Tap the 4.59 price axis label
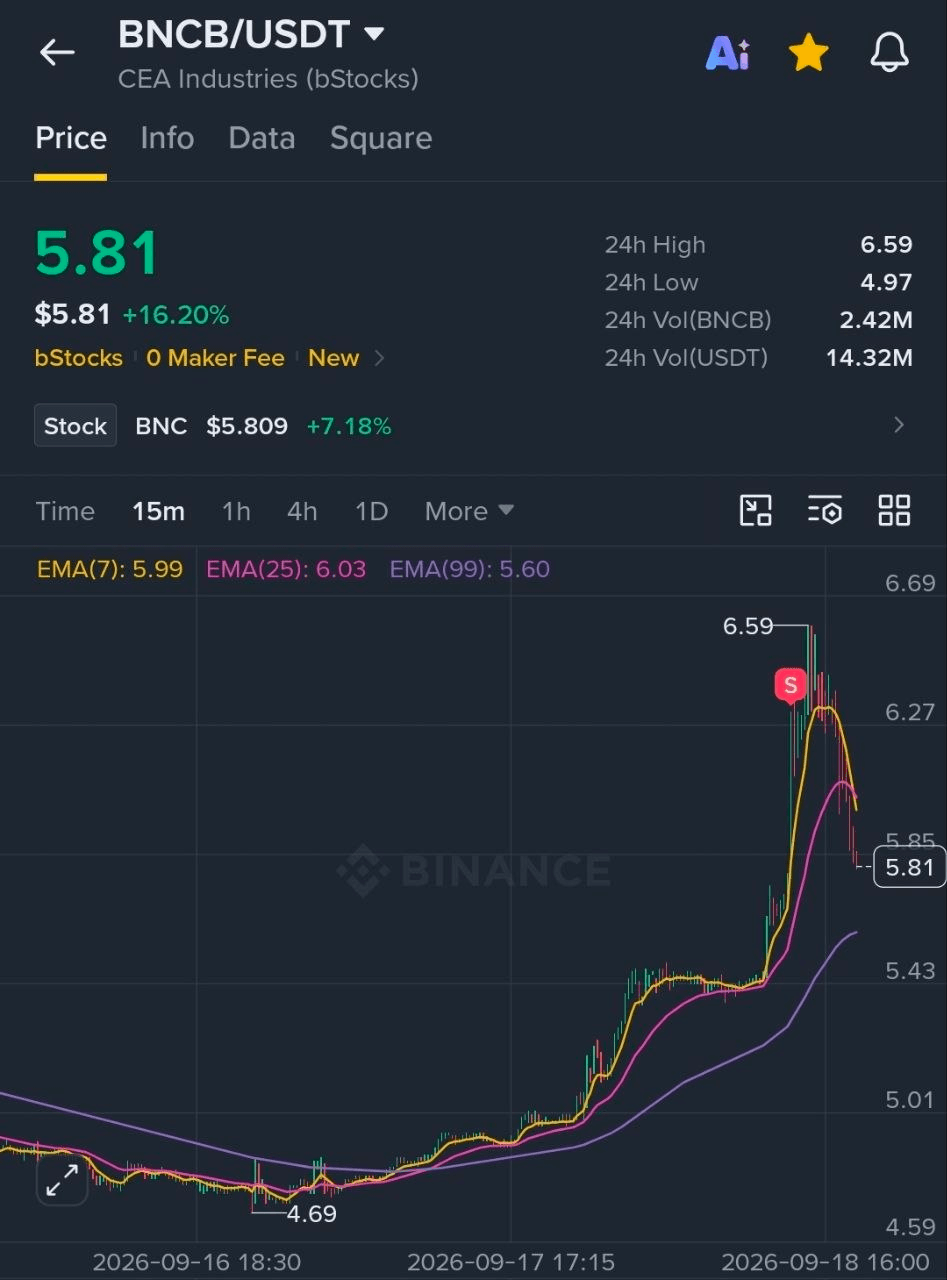This screenshot has width=947, height=1280. [910, 1226]
